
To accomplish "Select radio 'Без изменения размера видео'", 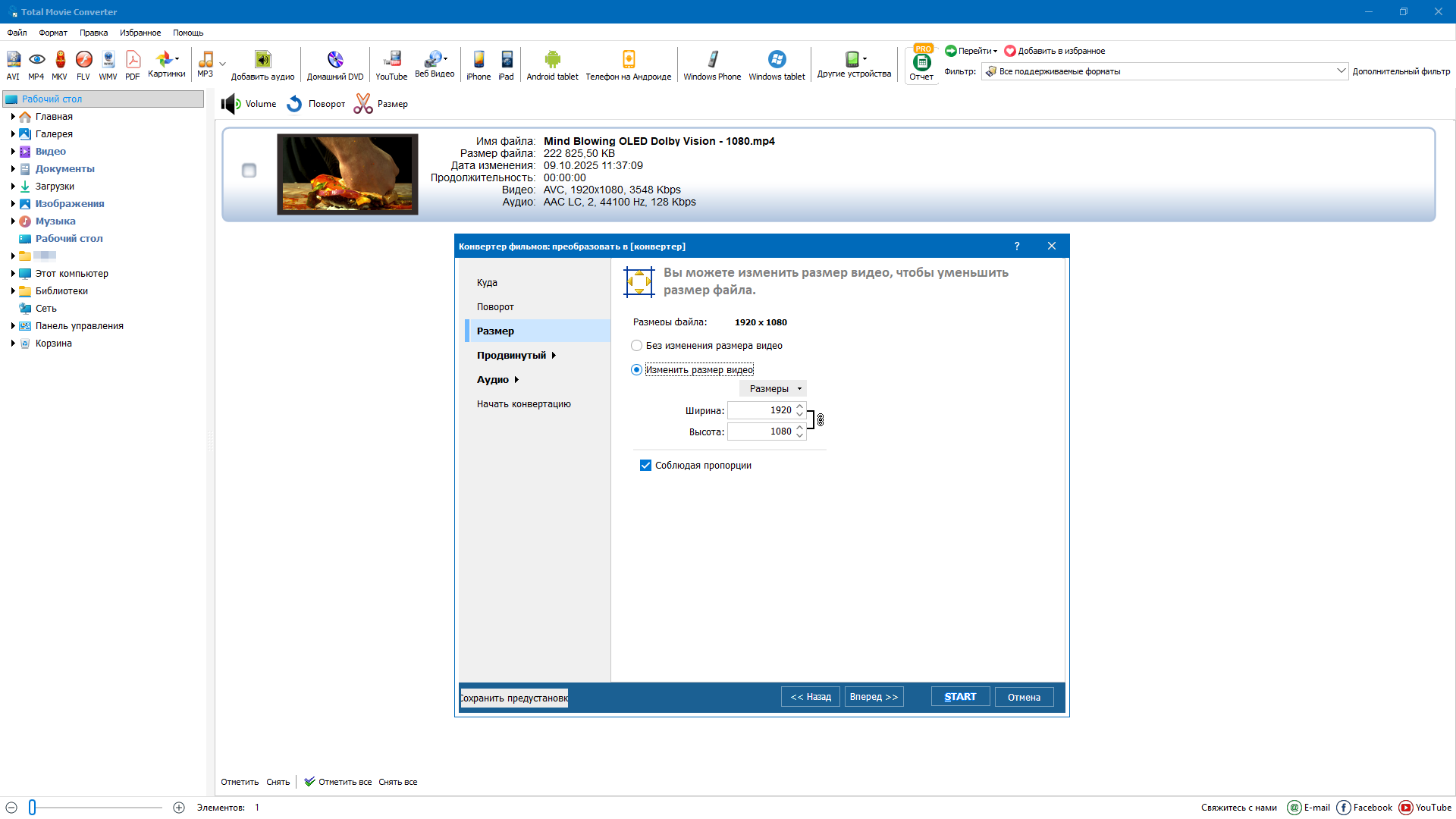I will point(637,346).
